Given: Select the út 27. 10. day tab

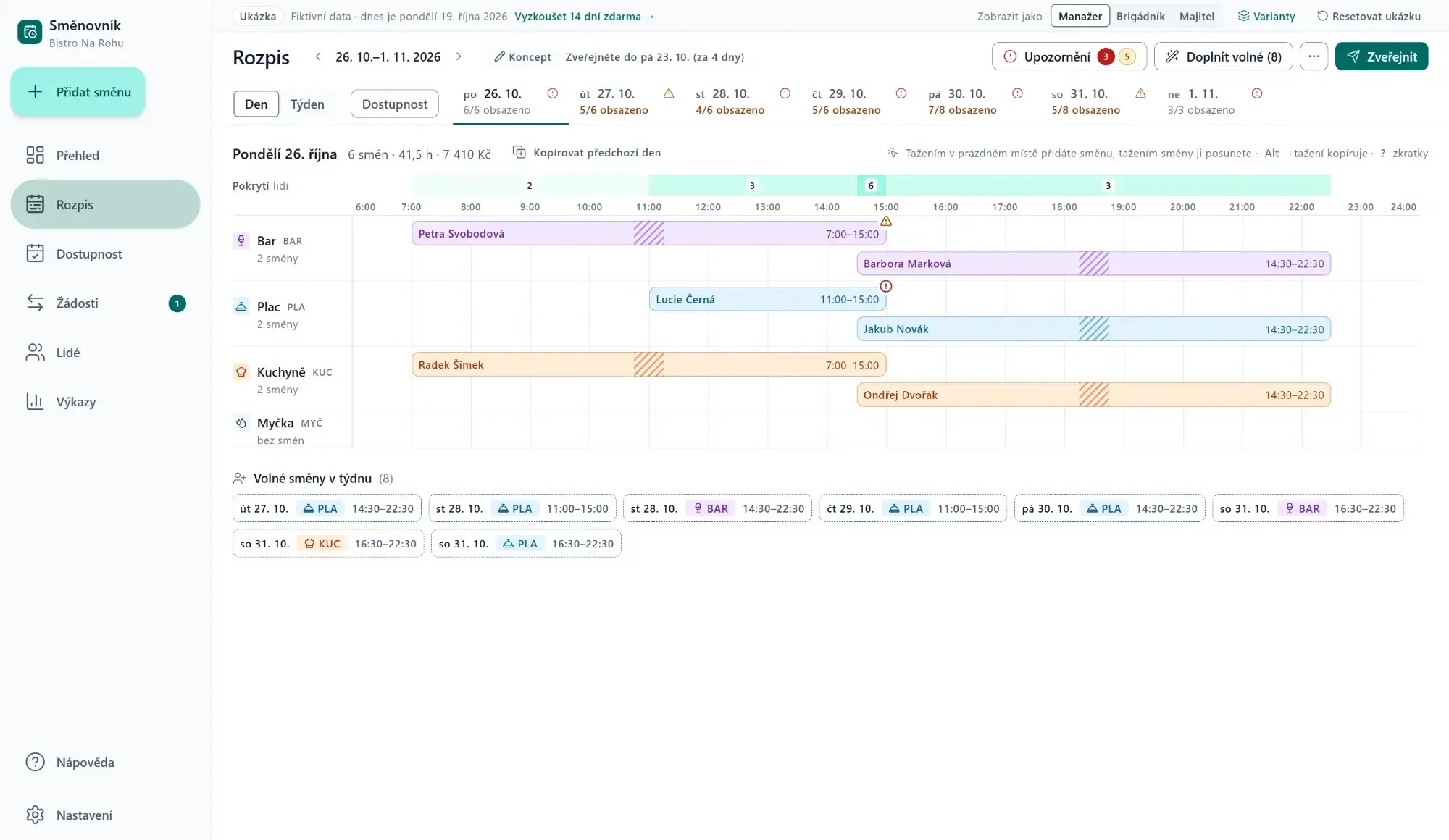Looking at the screenshot, I should point(627,101).
